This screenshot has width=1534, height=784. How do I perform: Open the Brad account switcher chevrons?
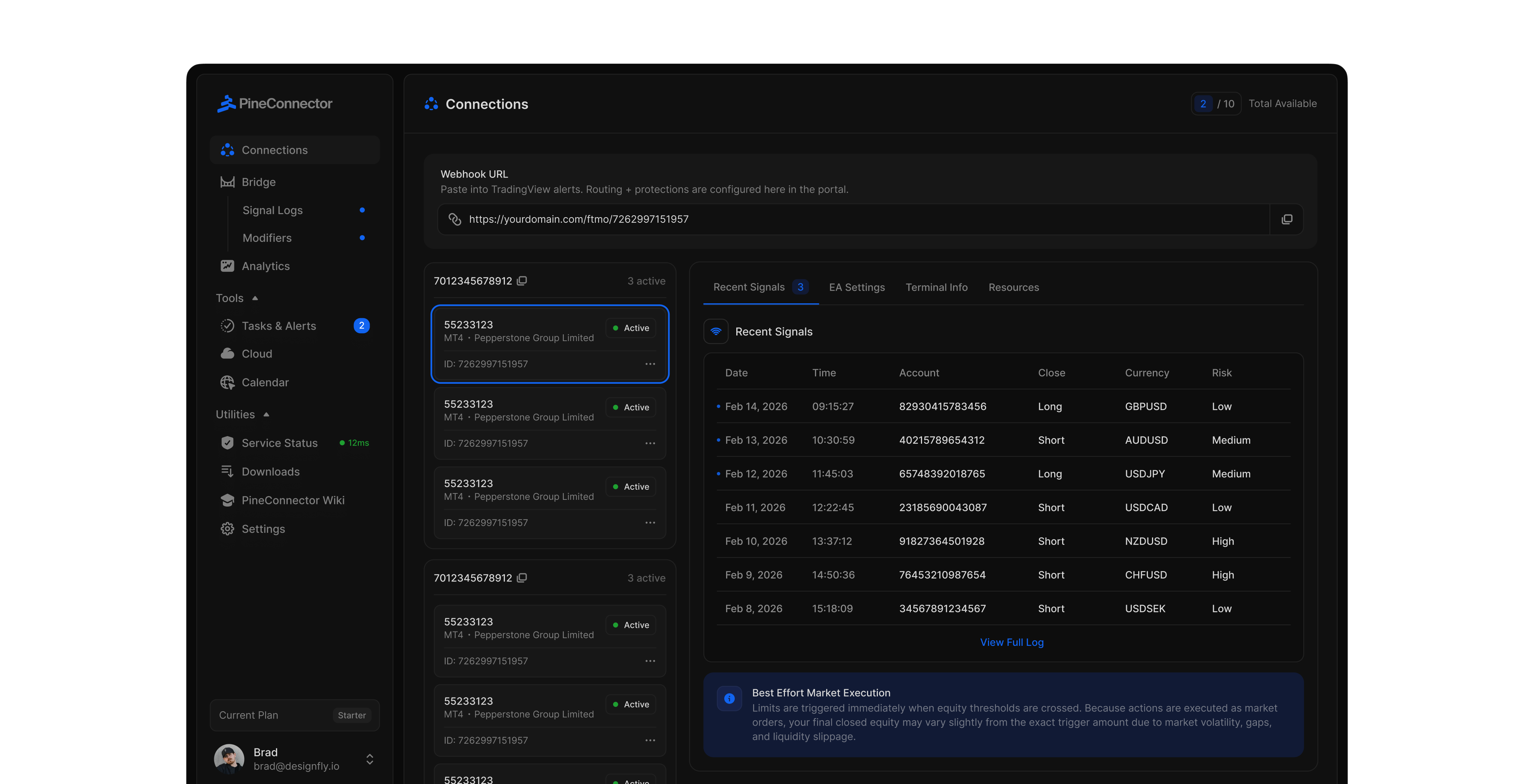click(x=370, y=759)
